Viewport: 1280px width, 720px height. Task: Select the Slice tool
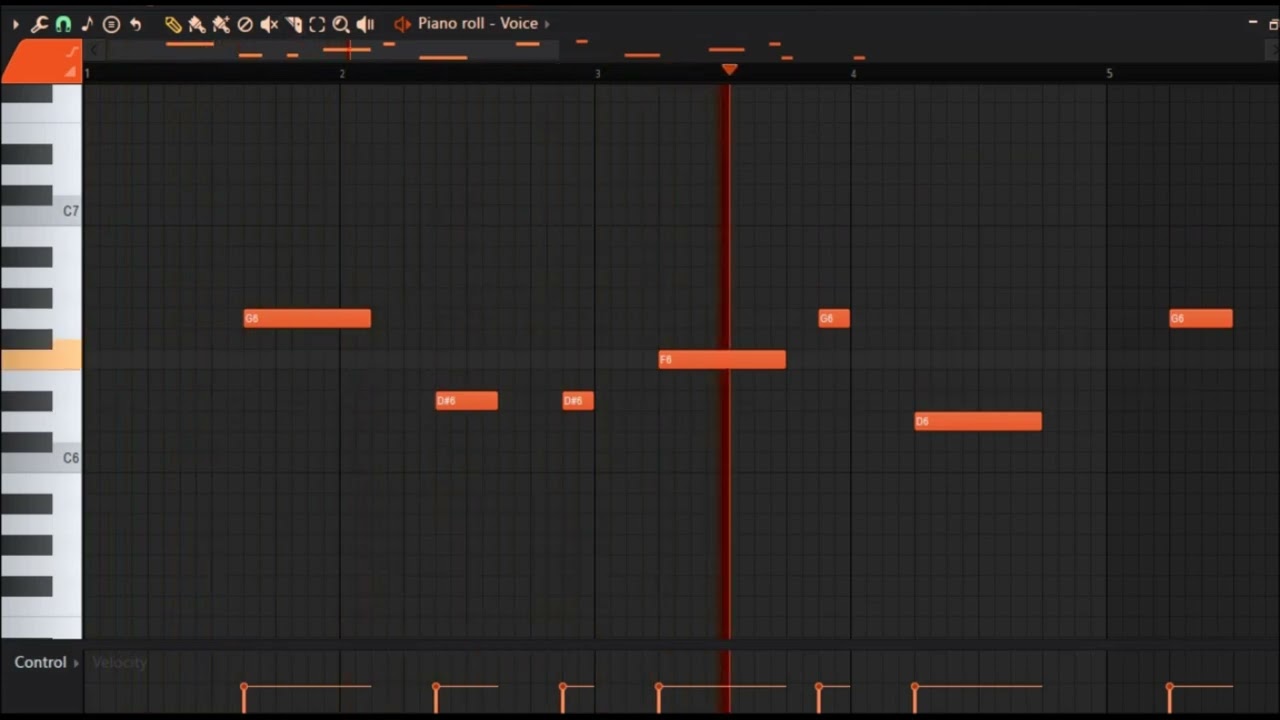click(293, 24)
